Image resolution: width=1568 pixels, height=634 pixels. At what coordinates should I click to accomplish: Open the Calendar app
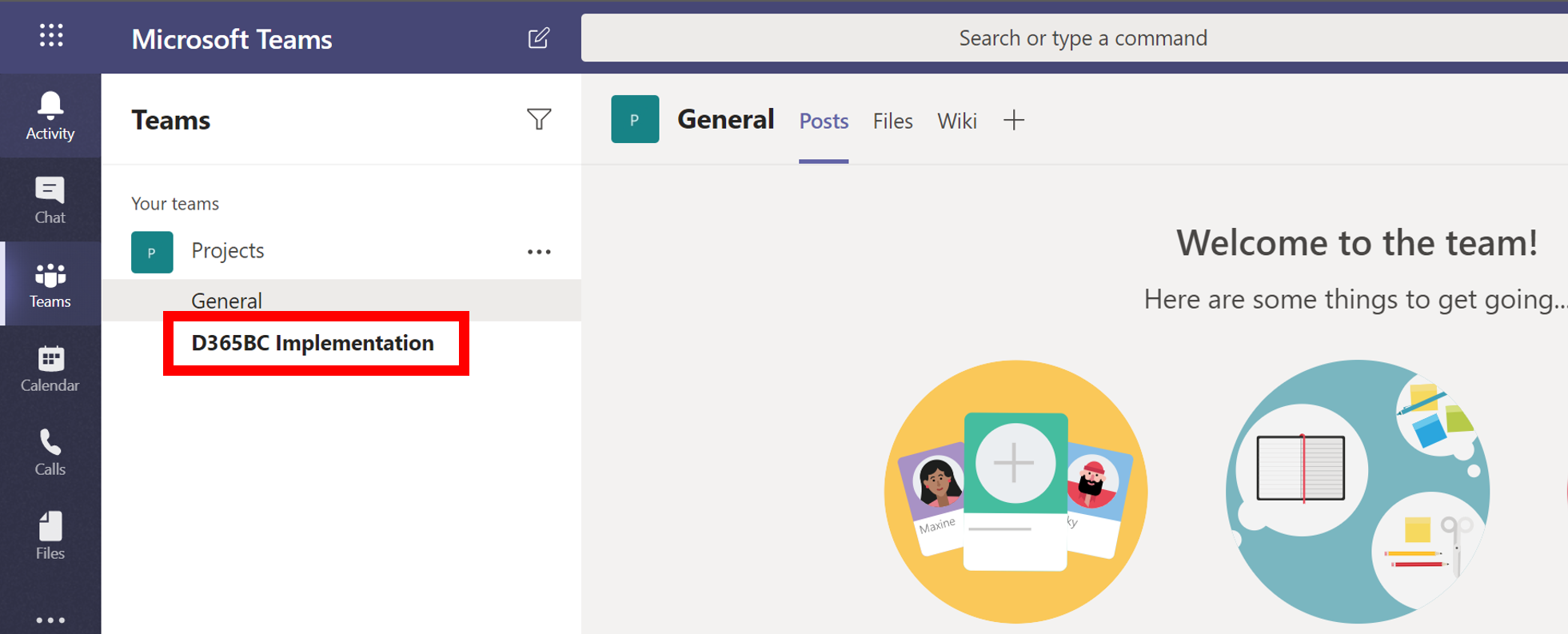50,368
